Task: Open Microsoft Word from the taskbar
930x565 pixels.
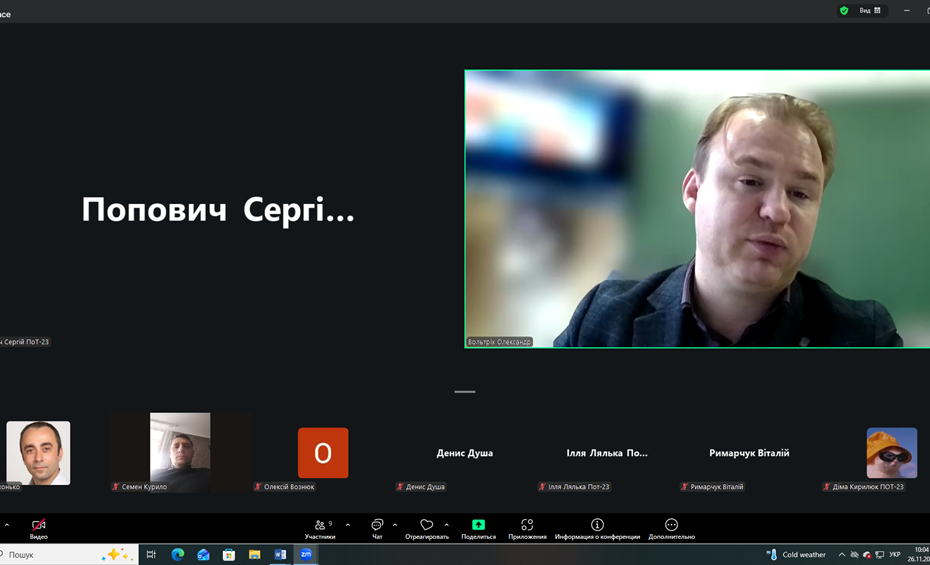Action: coord(280,554)
